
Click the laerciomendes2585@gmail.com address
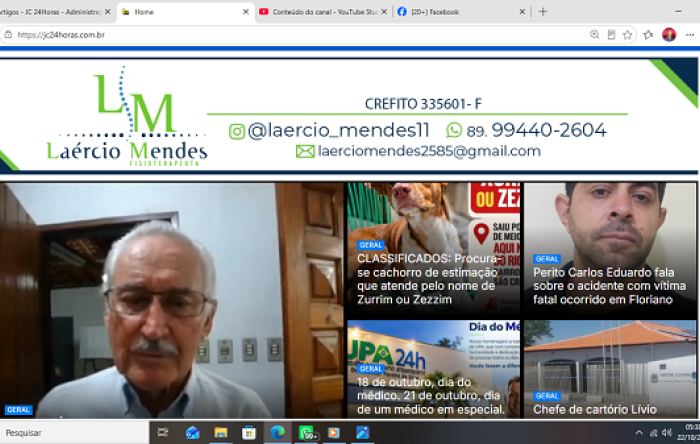click(429, 152)
